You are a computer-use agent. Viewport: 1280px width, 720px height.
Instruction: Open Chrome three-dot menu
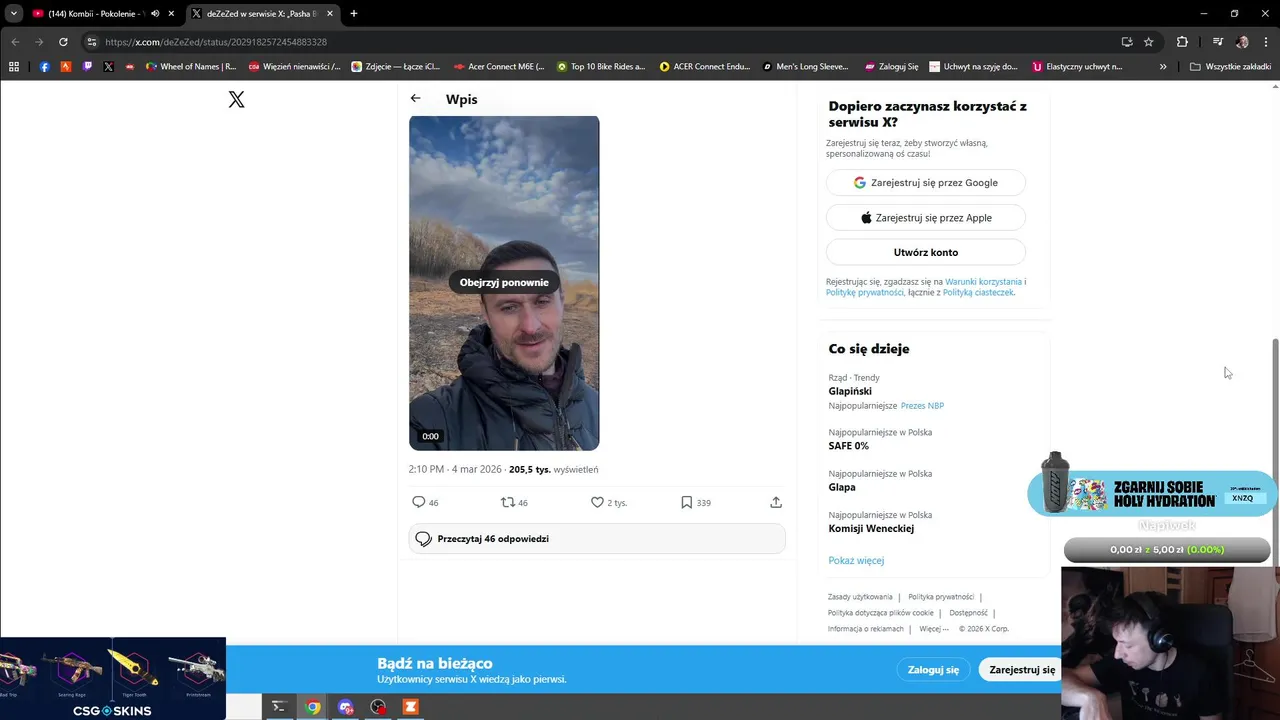tap(1266, 42)
